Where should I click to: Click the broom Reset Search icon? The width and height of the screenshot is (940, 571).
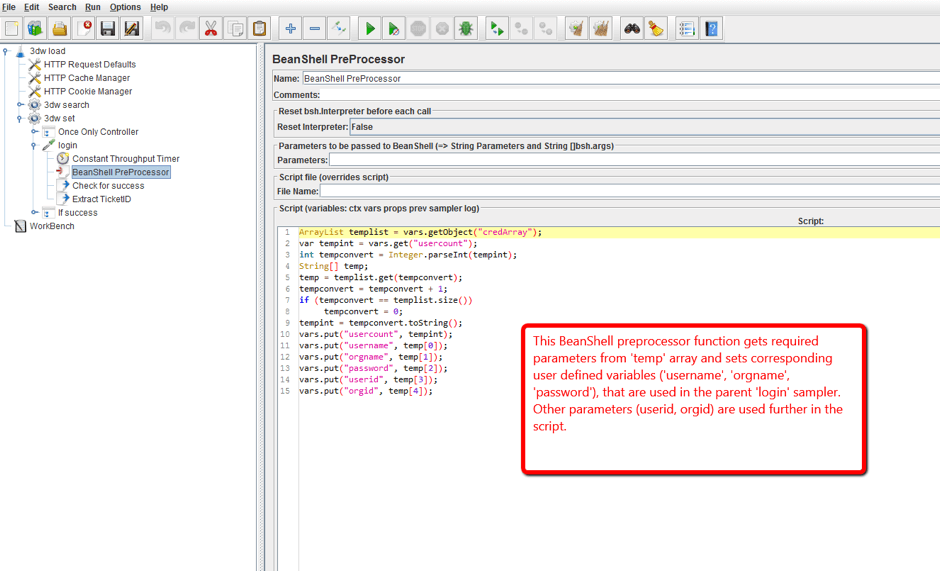coord(655,29)
